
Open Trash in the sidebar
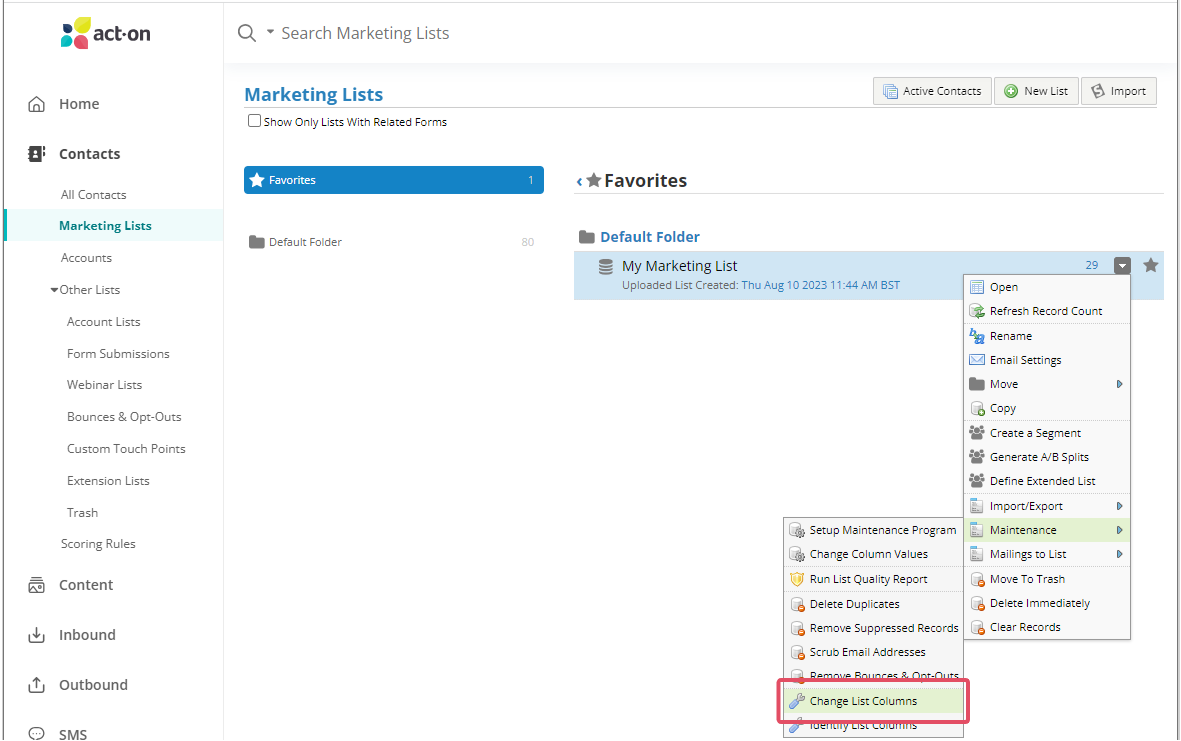coord(82,512)
